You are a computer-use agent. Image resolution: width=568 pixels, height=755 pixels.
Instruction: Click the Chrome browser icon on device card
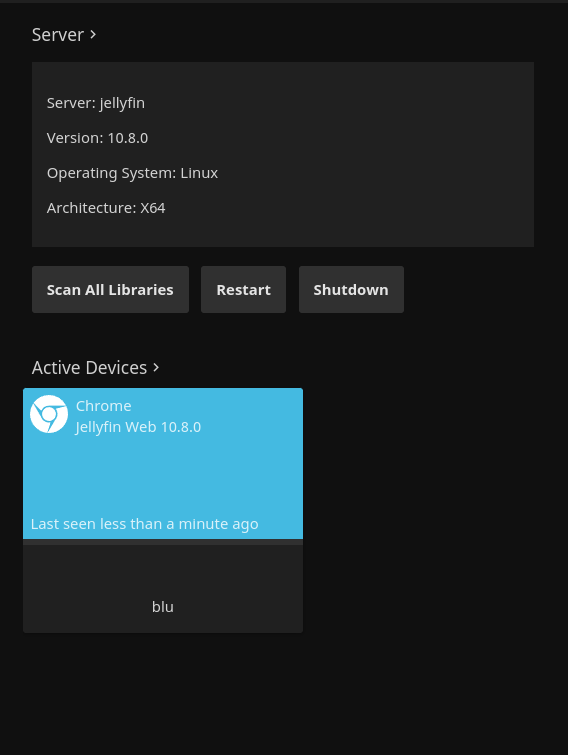49,414
